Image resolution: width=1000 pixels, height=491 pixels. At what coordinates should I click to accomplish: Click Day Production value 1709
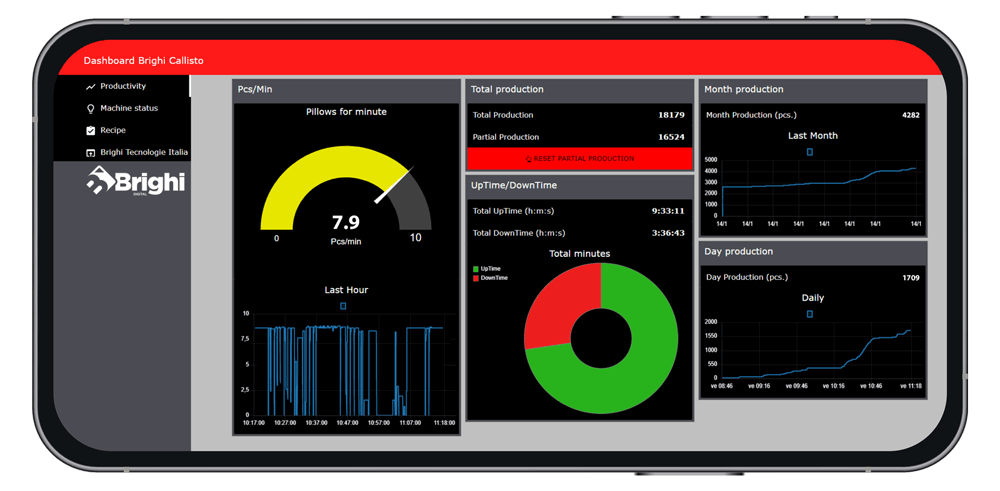pos(911,277)
